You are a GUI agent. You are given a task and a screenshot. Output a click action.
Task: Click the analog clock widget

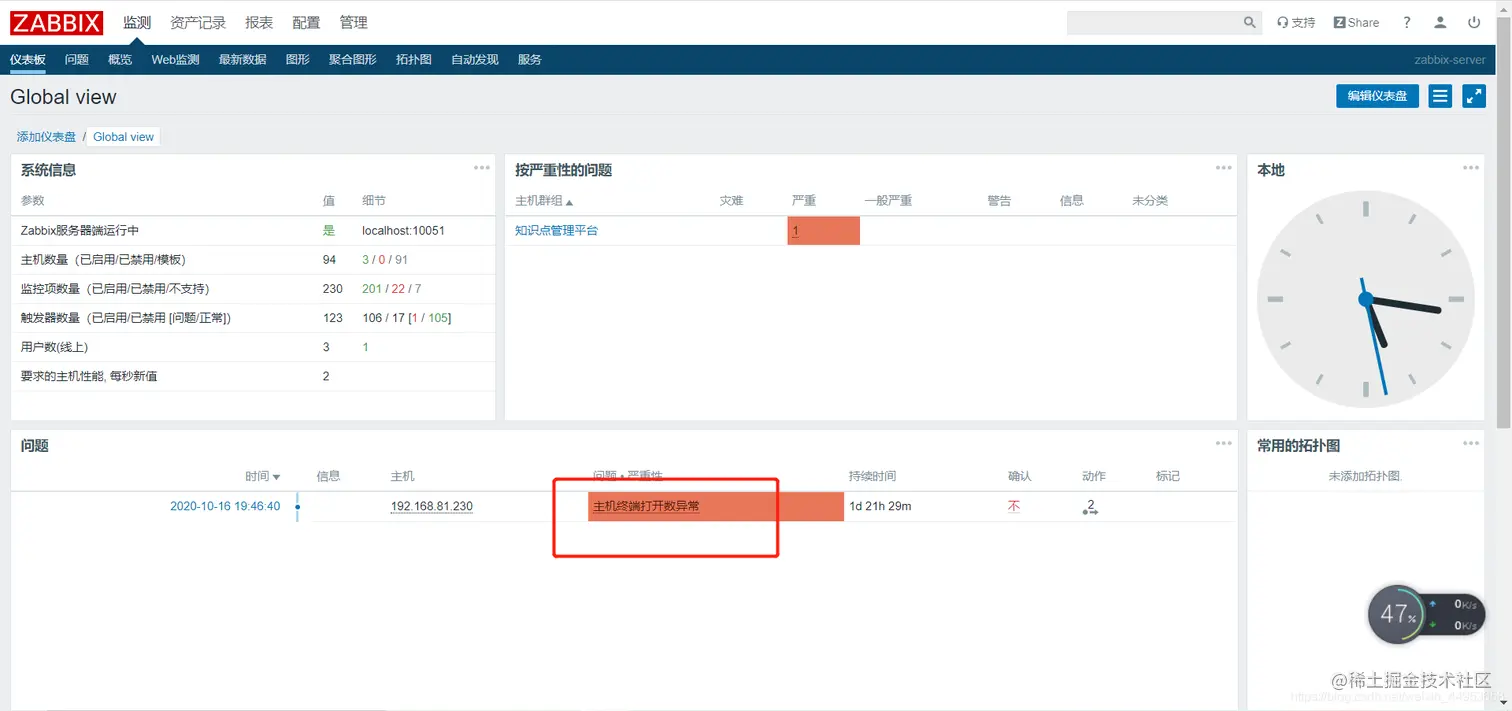1365,300
